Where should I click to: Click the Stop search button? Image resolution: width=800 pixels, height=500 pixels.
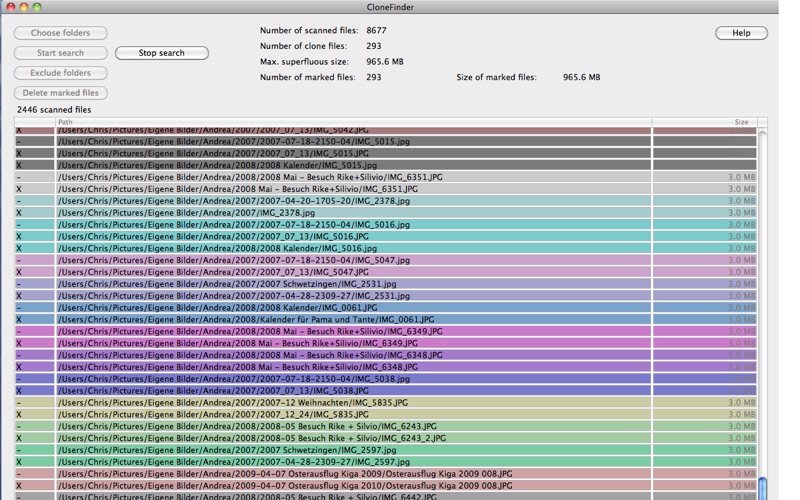click(161, 53)
